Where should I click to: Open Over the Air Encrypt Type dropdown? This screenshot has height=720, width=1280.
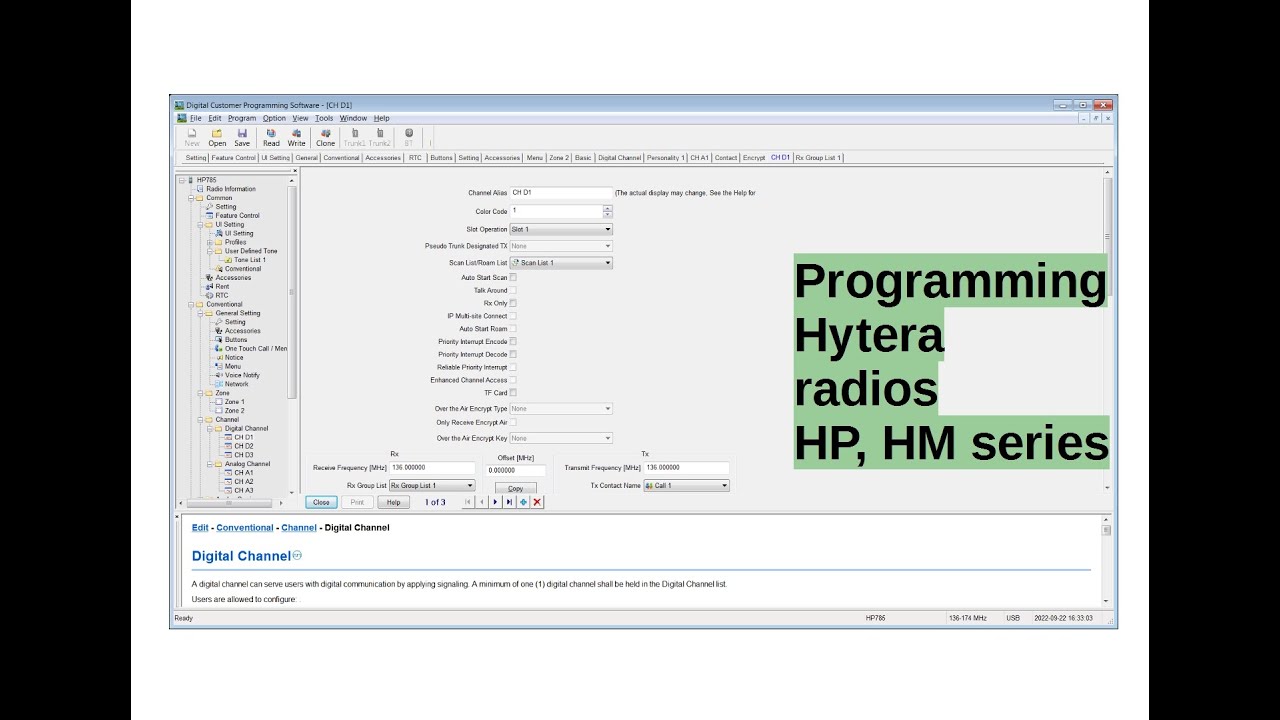click(x=561, y=408)
